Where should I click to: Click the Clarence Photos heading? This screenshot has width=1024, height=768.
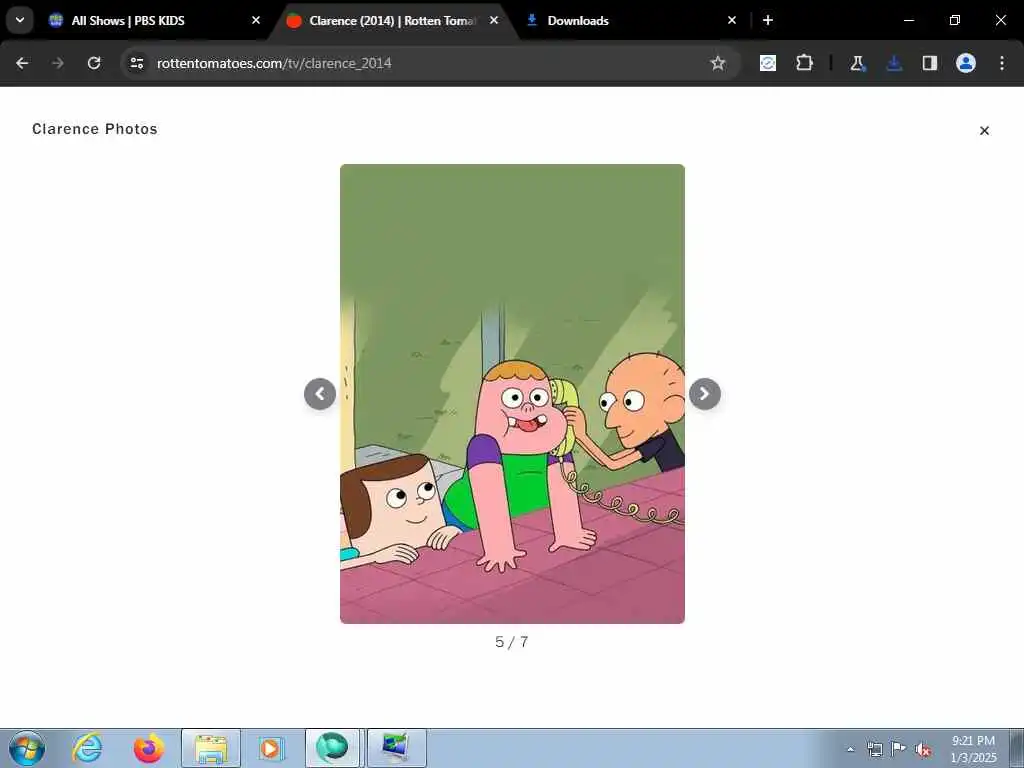95,129
